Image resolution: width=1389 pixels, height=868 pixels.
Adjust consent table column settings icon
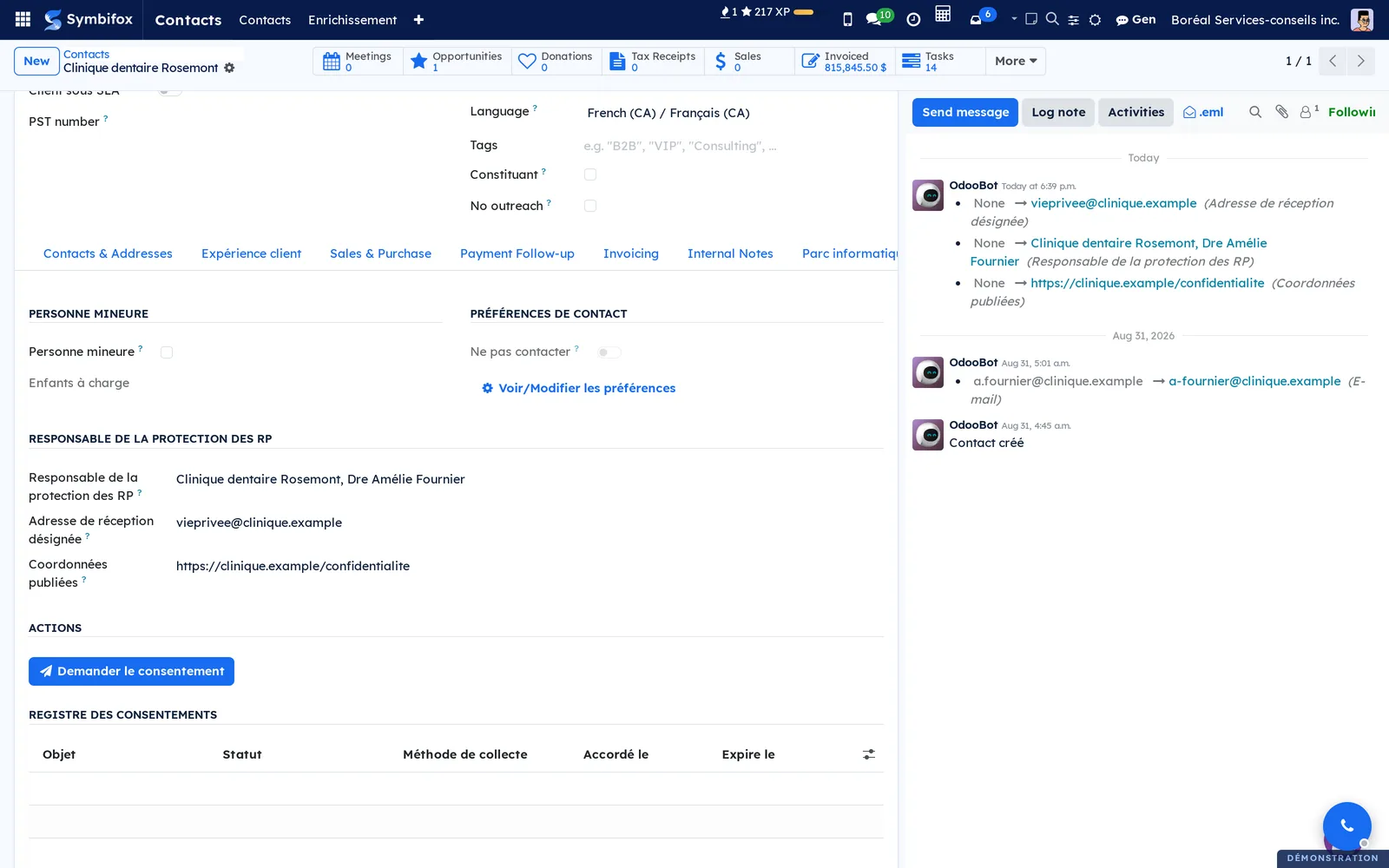[x=869, y=754]
